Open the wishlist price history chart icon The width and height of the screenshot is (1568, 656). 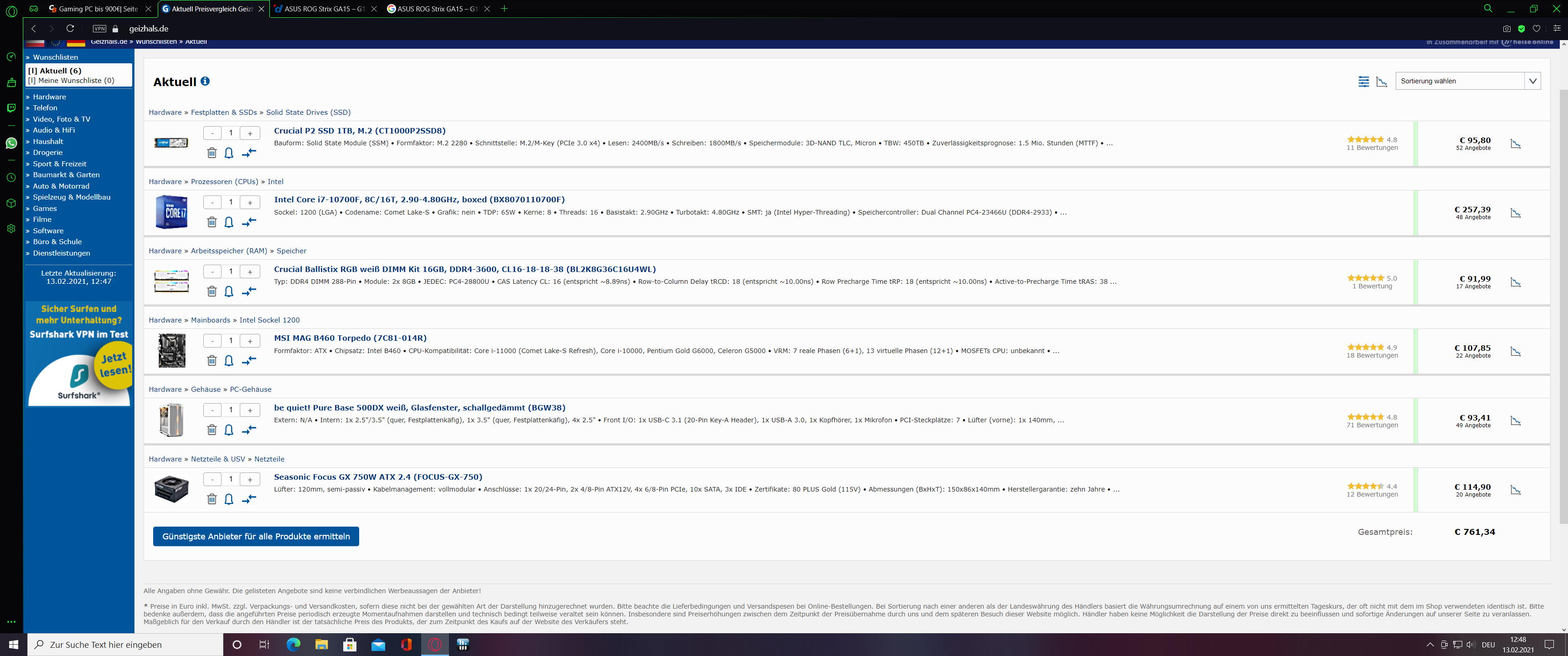1382,81
